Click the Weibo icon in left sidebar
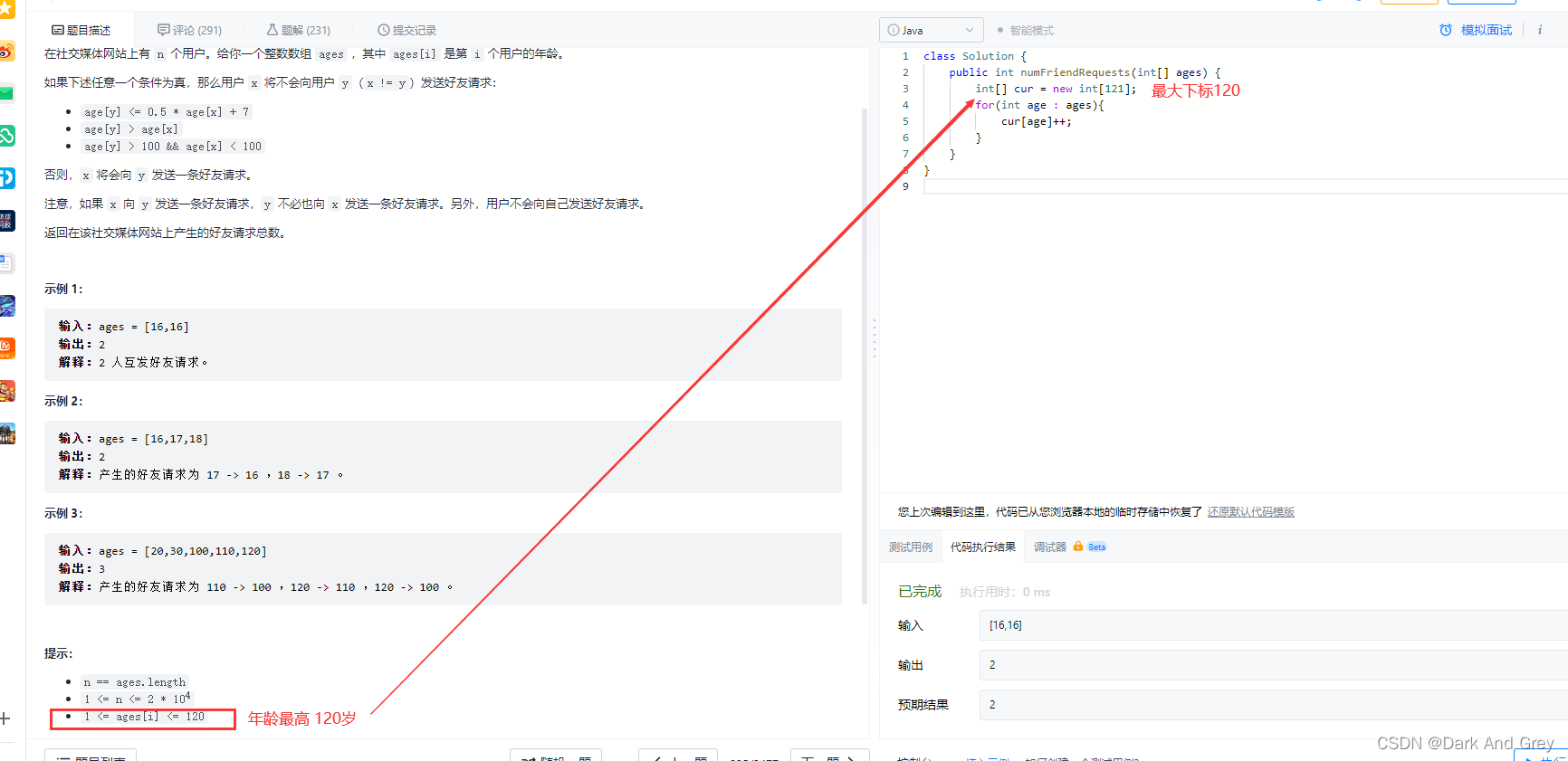The height and width of the screenshot is (761, 1568). pos(7,52)
